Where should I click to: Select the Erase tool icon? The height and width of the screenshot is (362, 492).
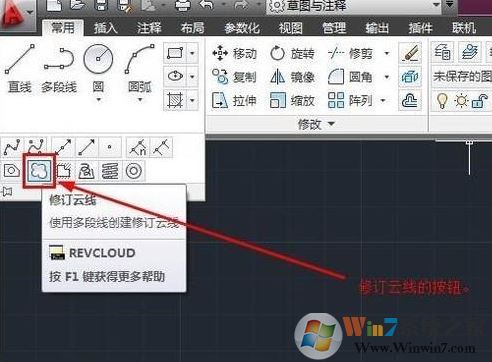point(410,53)
